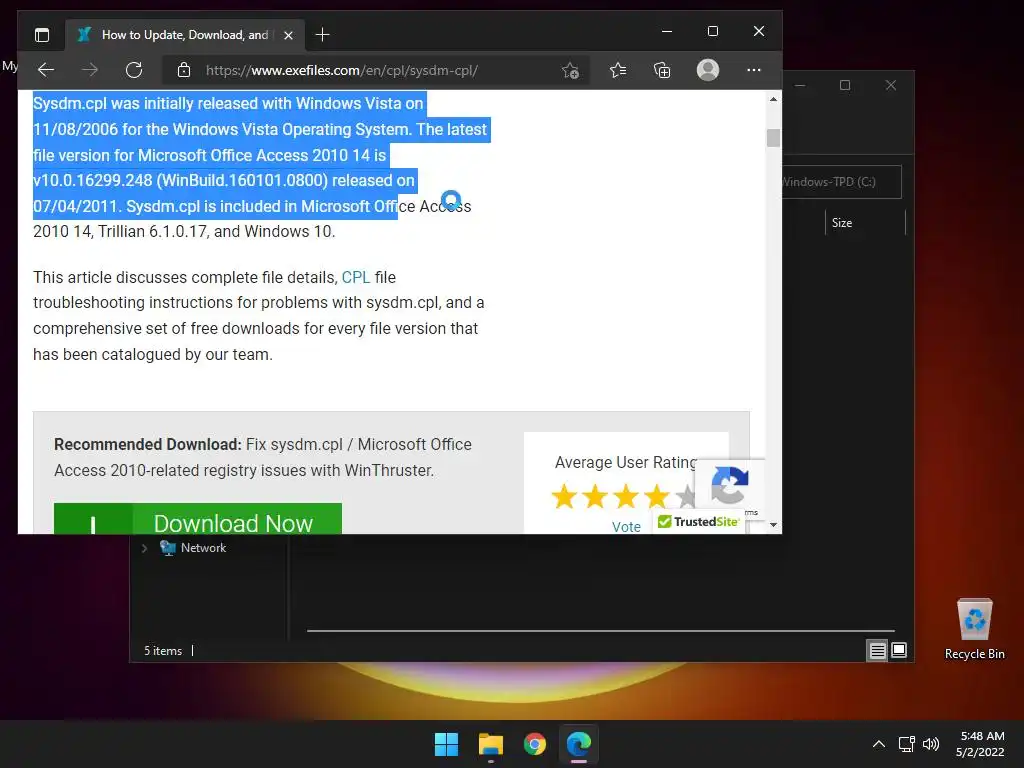Follow the CPL hyperlink in the article

tap(356, 277)
